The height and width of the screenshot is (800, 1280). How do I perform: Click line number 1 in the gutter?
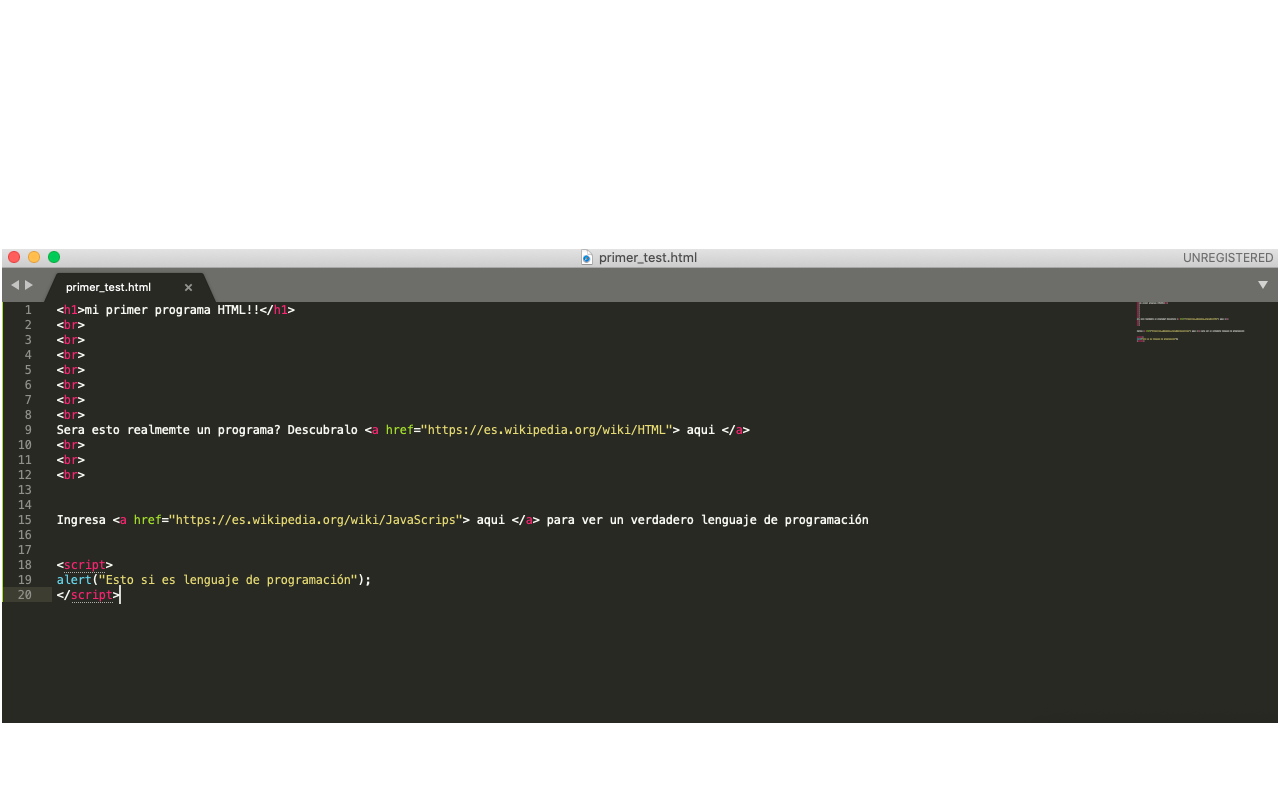click(28, 310)
